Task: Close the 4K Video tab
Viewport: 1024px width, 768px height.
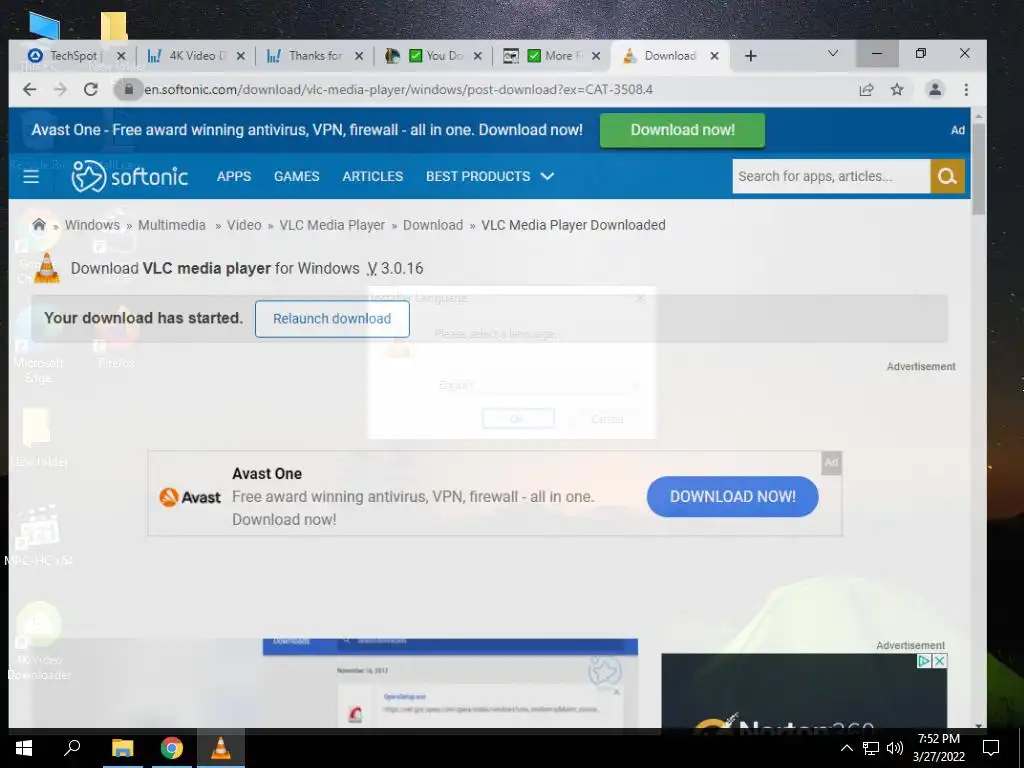Action: click(x=240, y=56)
